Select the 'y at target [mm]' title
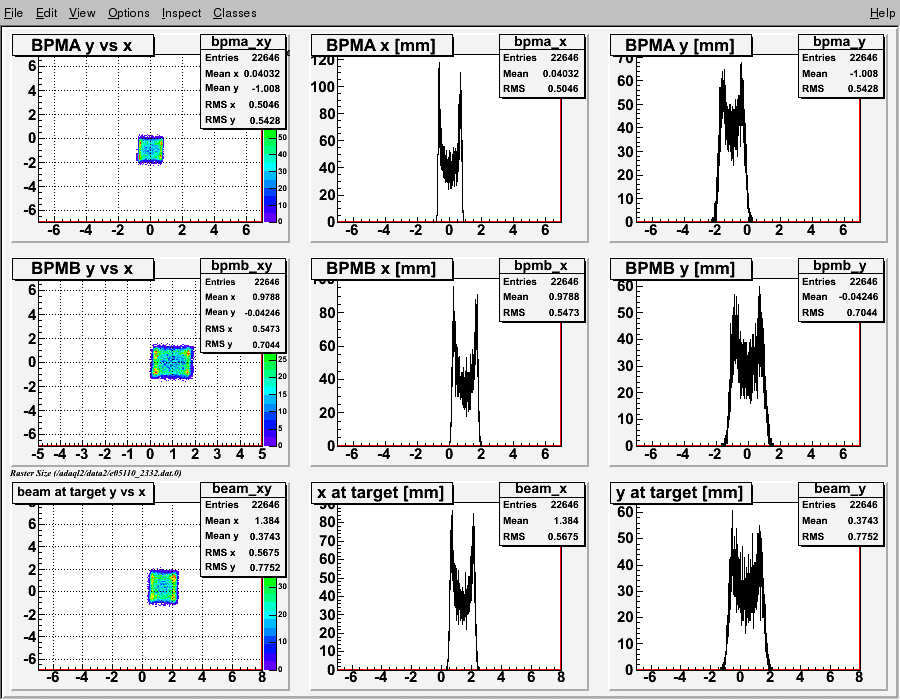Image resolution: width=900 pixels, height=700 pixels. tap(680, 492)
